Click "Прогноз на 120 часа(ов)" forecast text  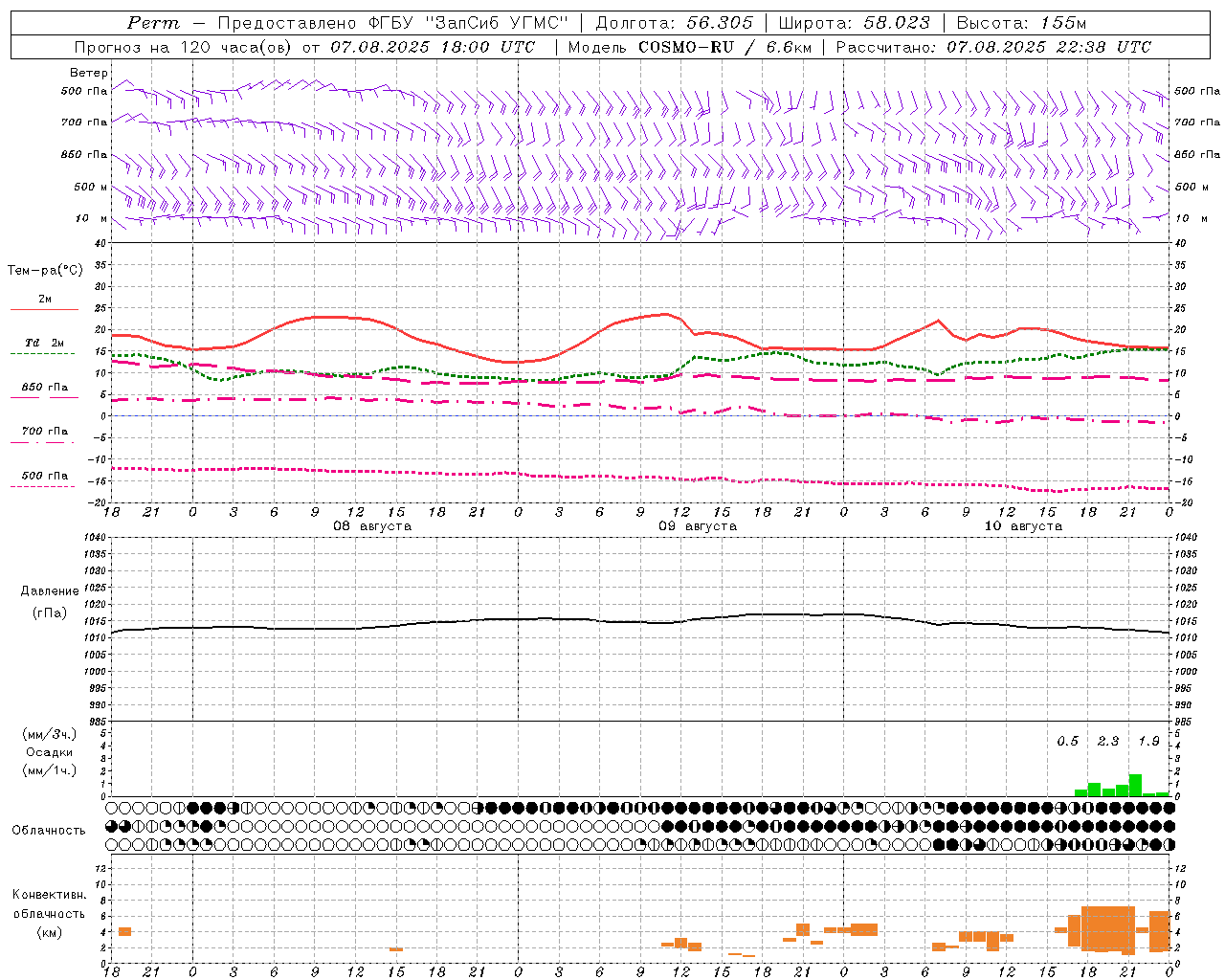coord(184,47)
